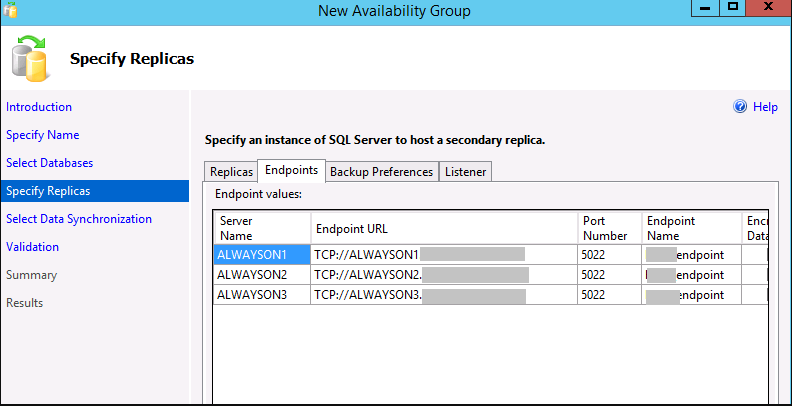Image resolution: width=792 pixels, height=406 pixels.
Task: Go to the Introduction wizard page
Action: [39, 107]
